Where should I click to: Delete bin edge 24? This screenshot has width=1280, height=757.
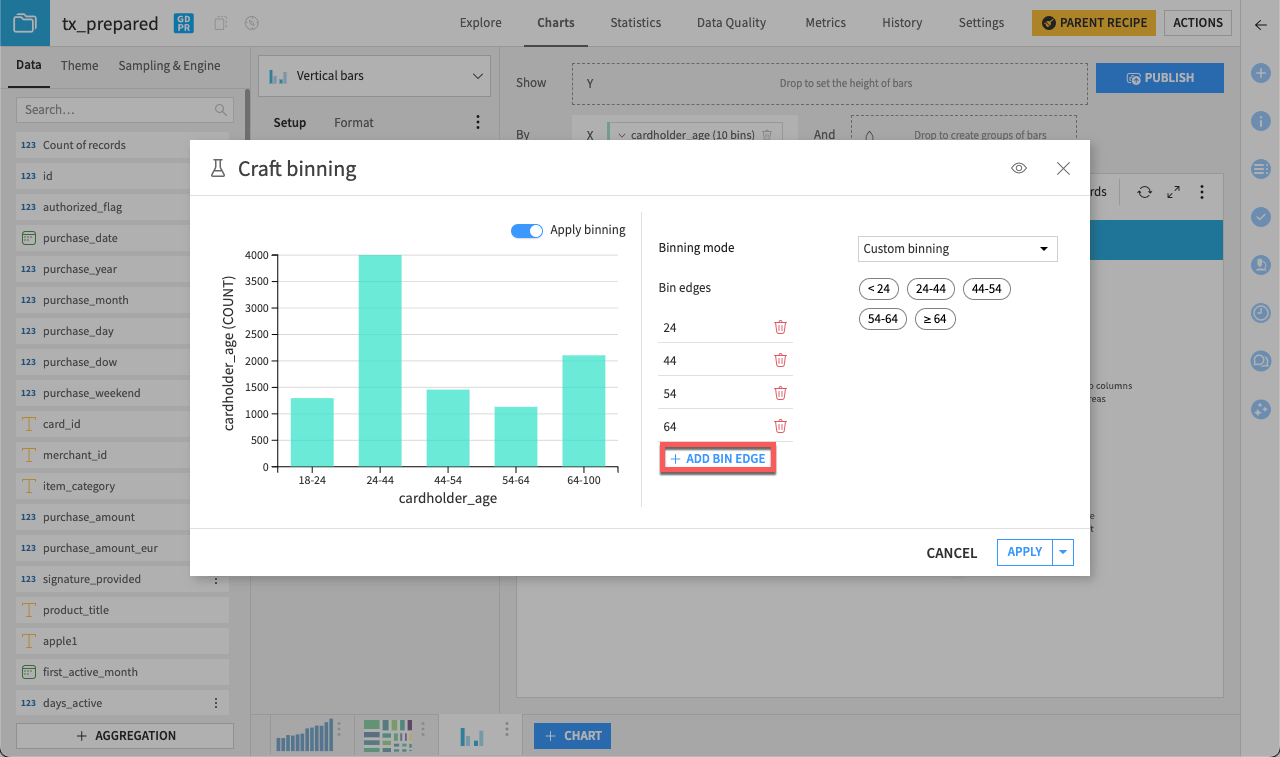pos(780,327)
